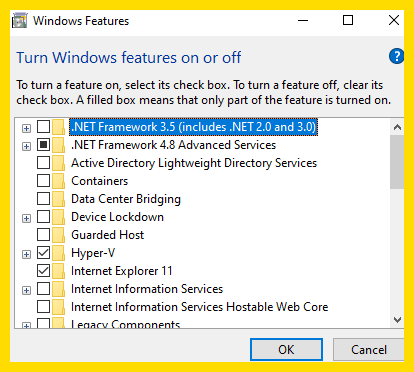Click the folder icon beside Guarded Host
414x372 pixels.
(x=58, y=235)
